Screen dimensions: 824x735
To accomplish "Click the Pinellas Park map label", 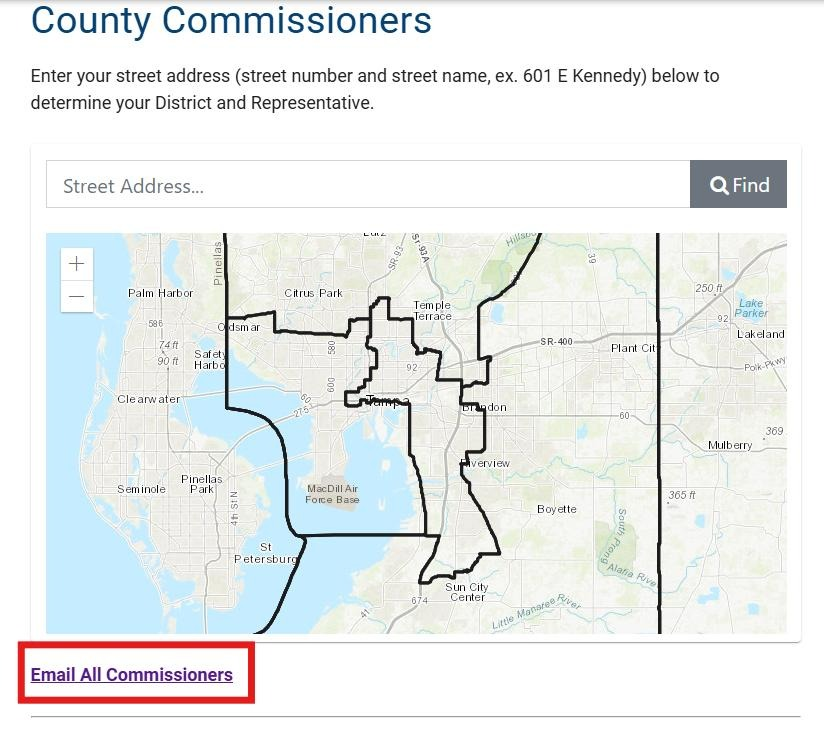I will click(x=202, y=484).
